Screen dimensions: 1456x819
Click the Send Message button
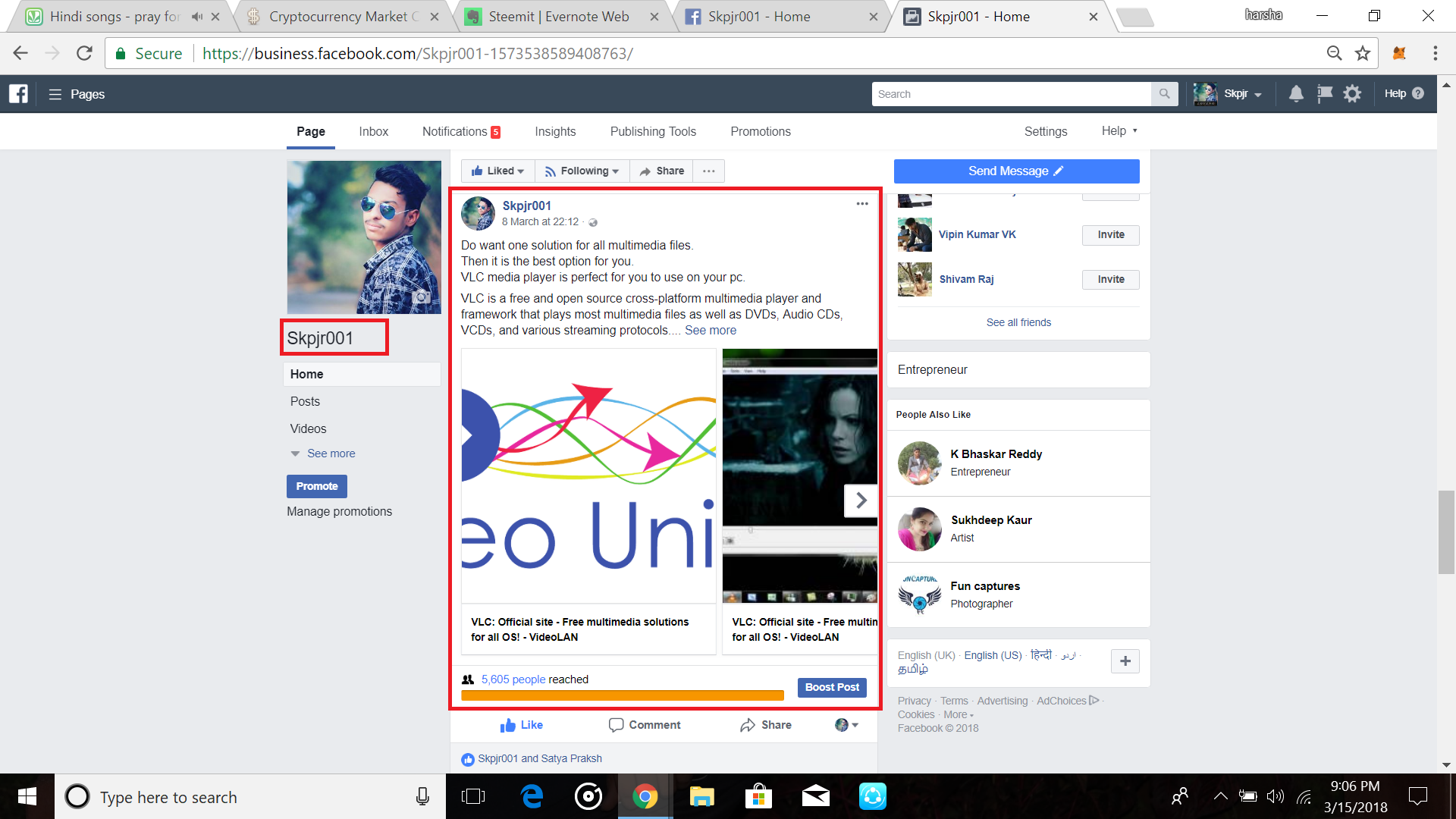point(1016,171)
